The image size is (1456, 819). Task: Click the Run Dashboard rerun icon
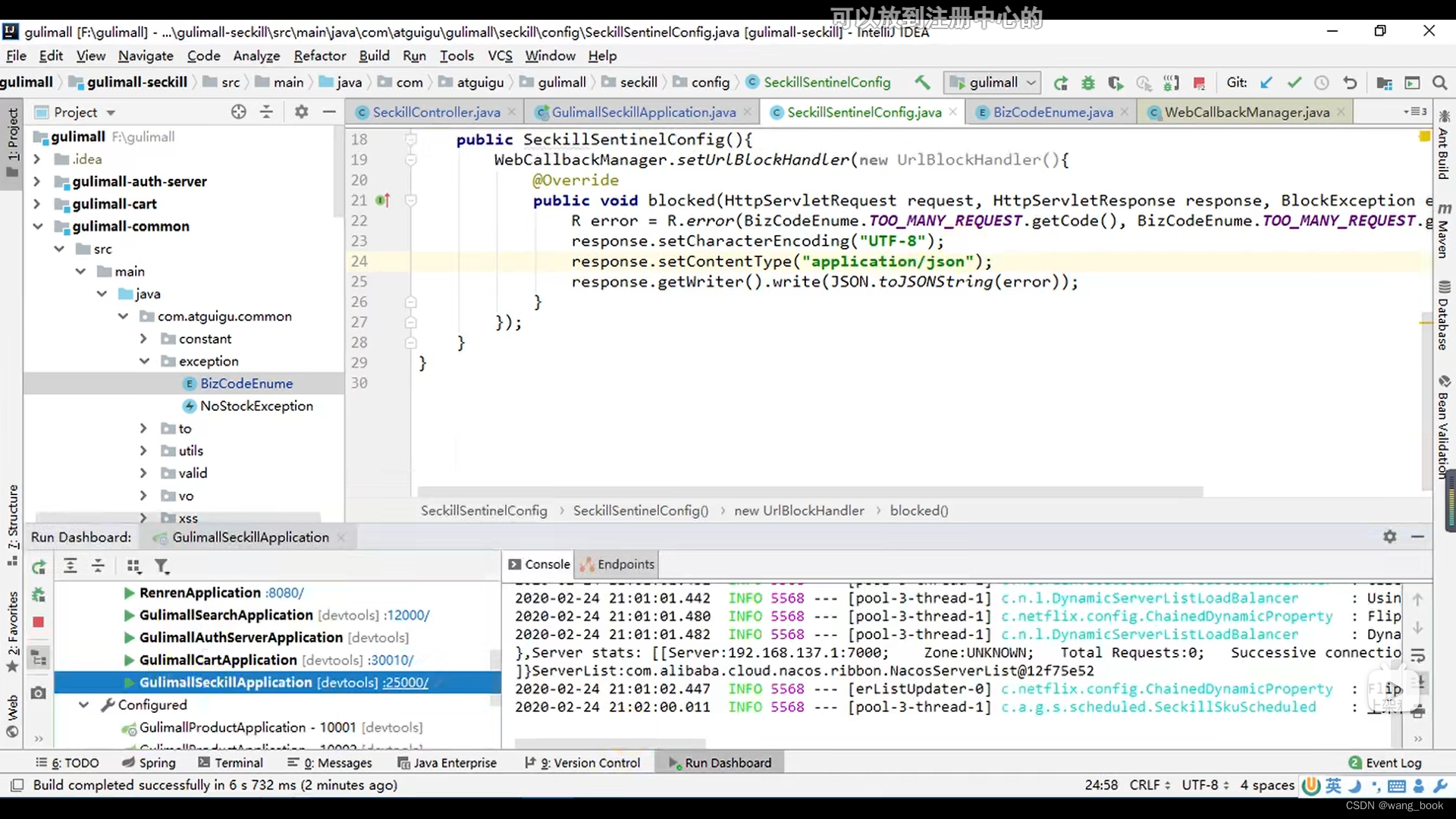point(39,566)
